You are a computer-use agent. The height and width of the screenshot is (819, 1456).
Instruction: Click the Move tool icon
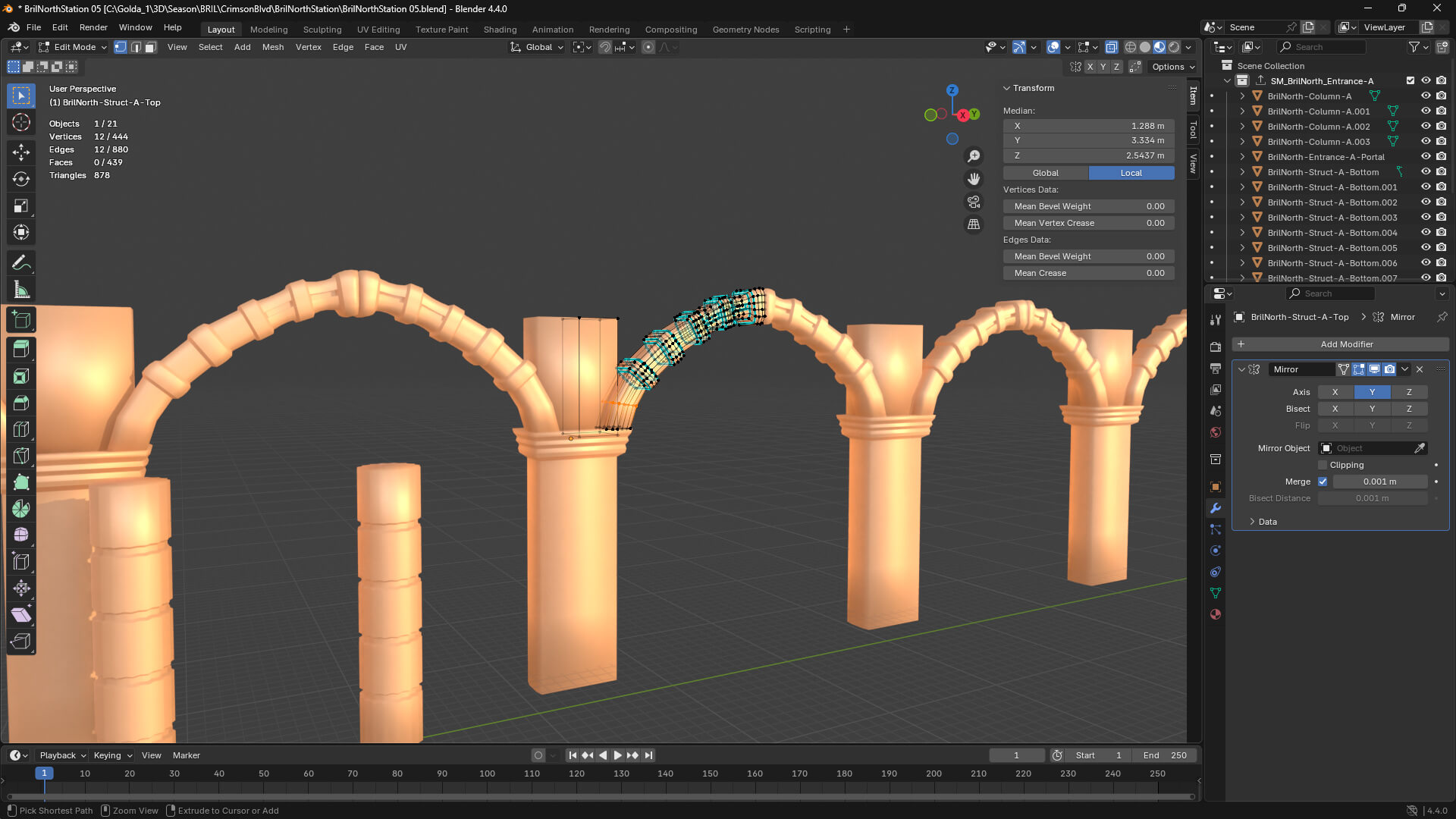(x=21, y=152)
